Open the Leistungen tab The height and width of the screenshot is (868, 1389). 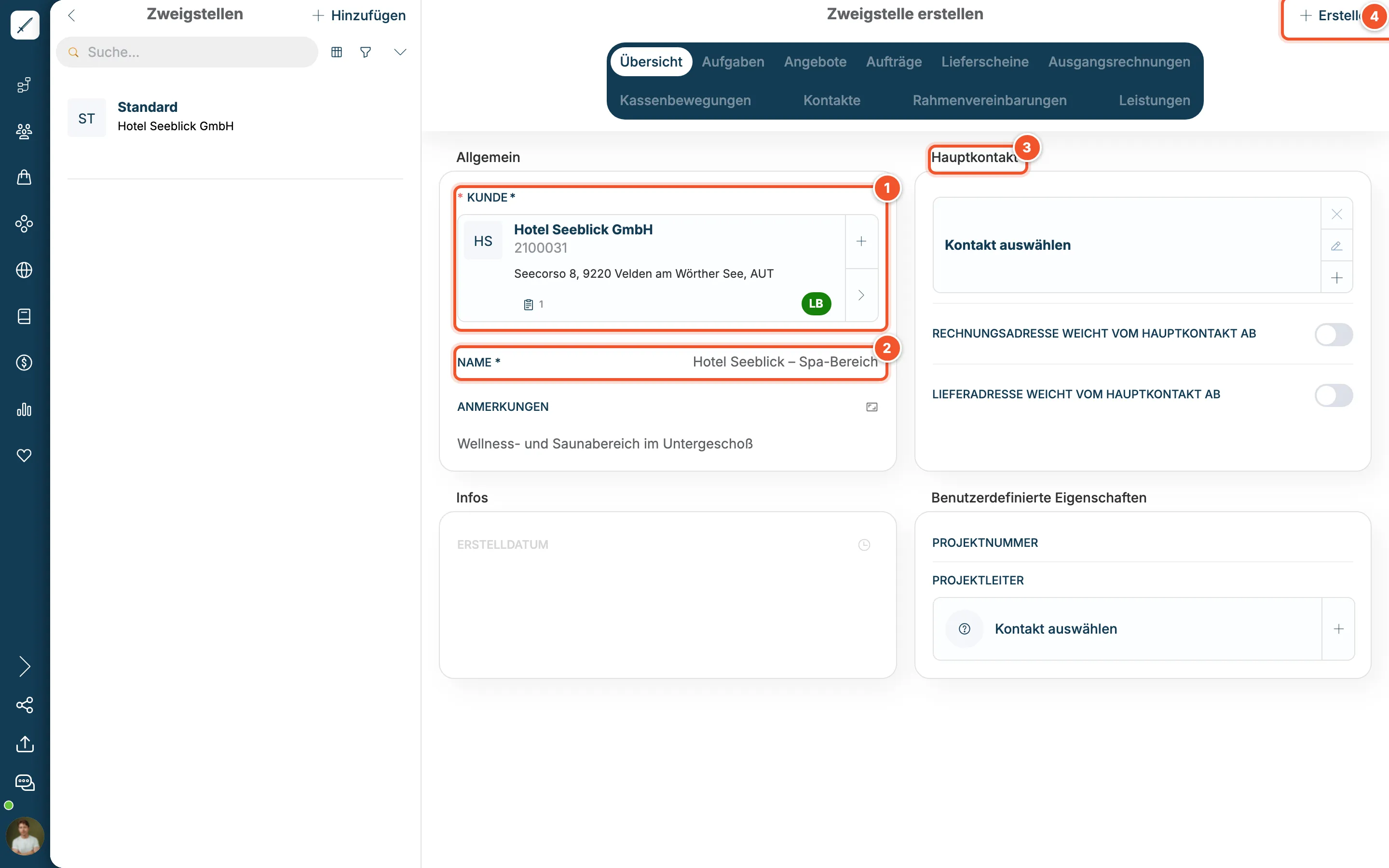(x=1154, y=100)
